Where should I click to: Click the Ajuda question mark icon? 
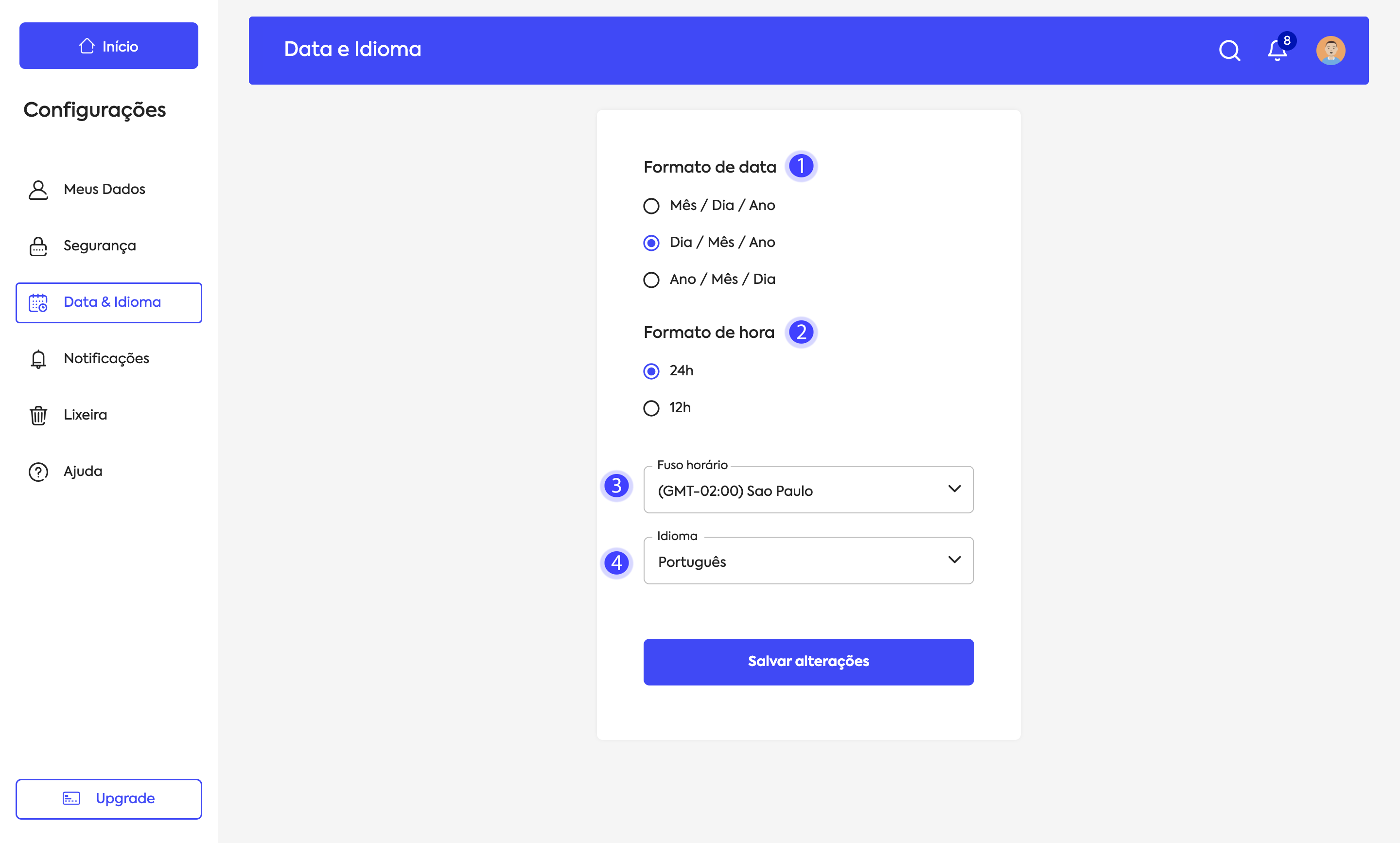(38, 472)
